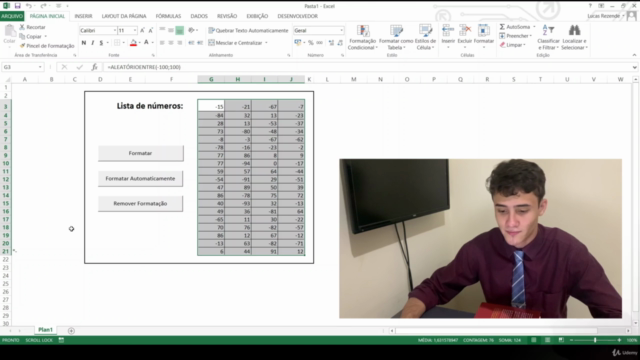Select Normal view in status bar
This screenshot has width=640, height=360.
pos(533,340)
